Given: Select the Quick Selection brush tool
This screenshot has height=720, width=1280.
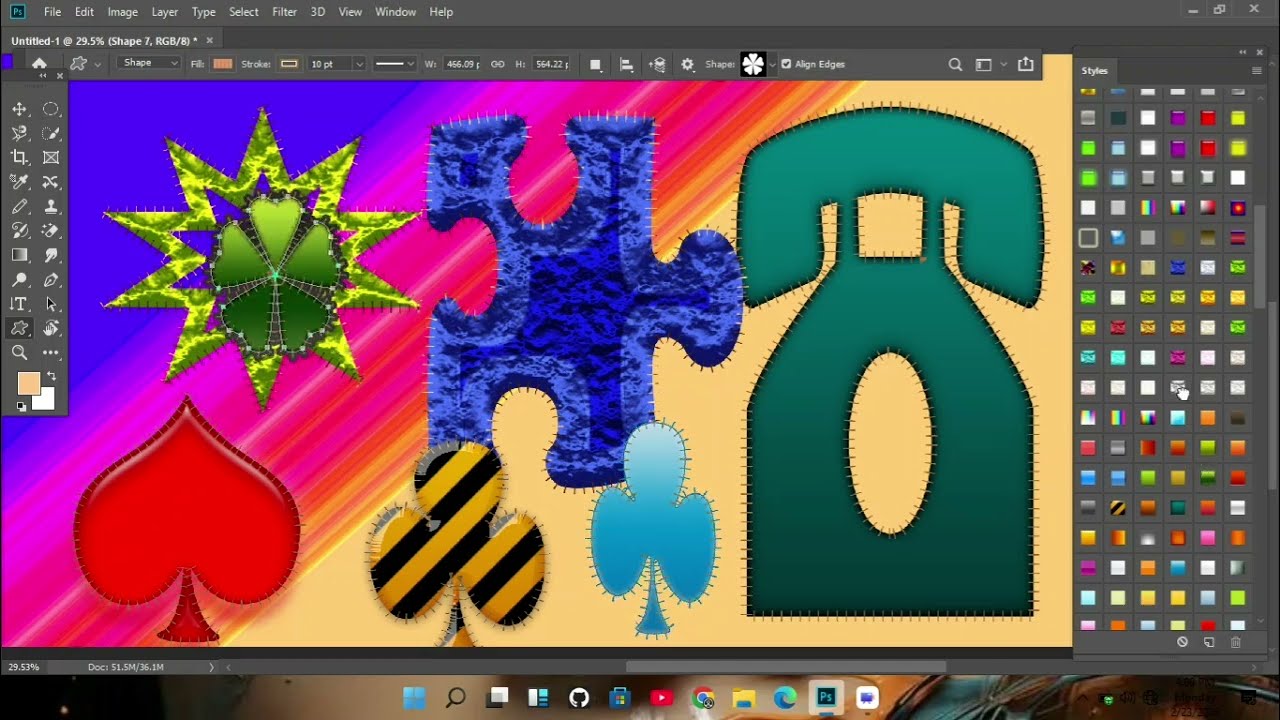Looking at the screenshot, I should (x=51, y=133).
